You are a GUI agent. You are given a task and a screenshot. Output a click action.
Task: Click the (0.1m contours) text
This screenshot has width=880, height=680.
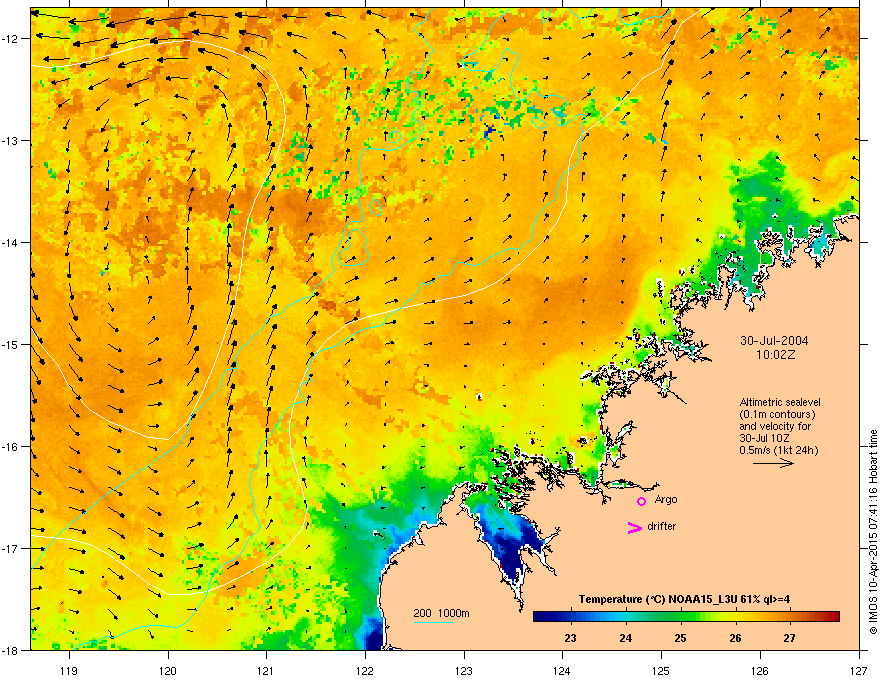pyautogui.click(x=777, y=415)
